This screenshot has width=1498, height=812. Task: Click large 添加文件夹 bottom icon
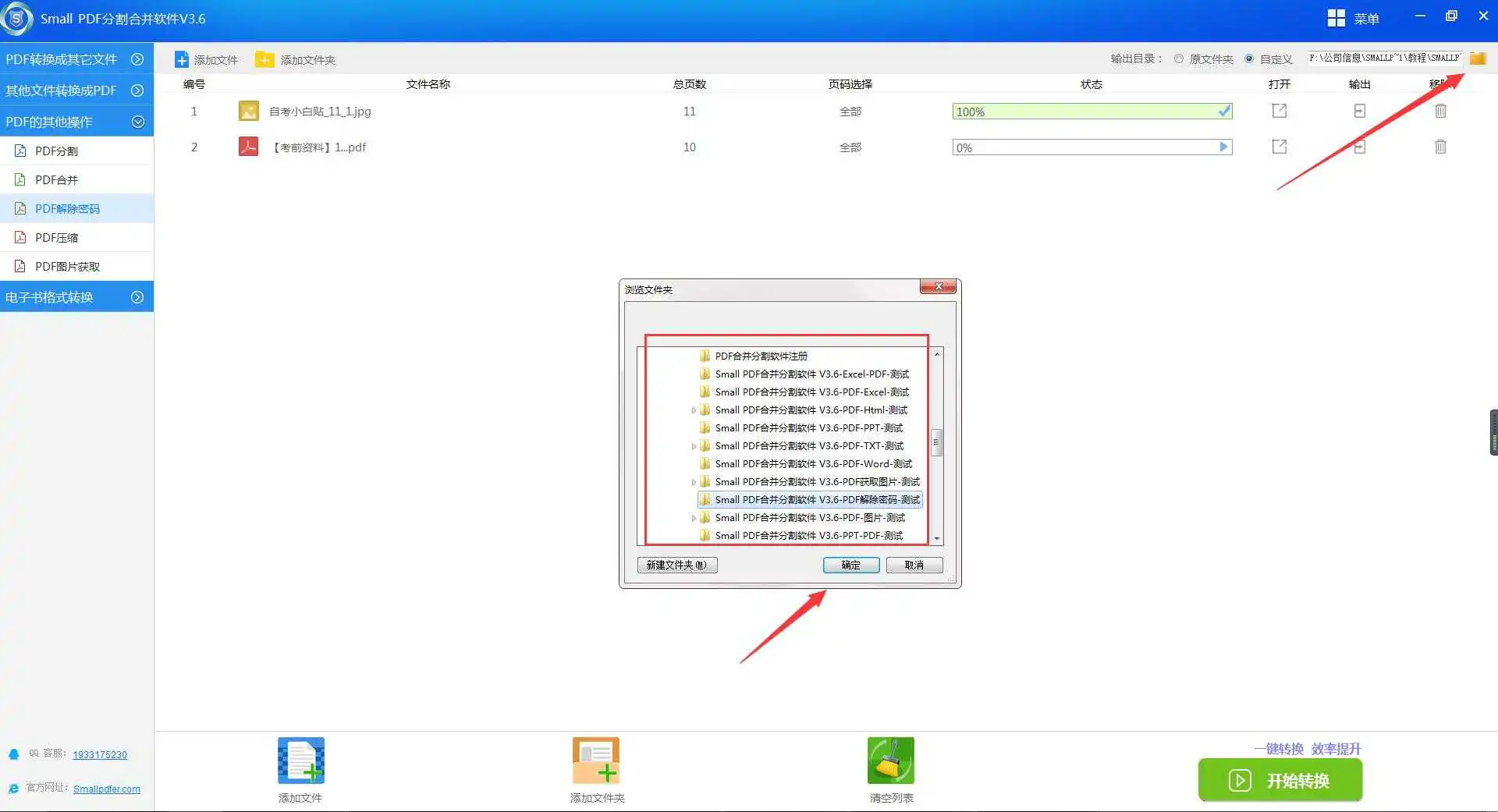(x=596, y=761)
